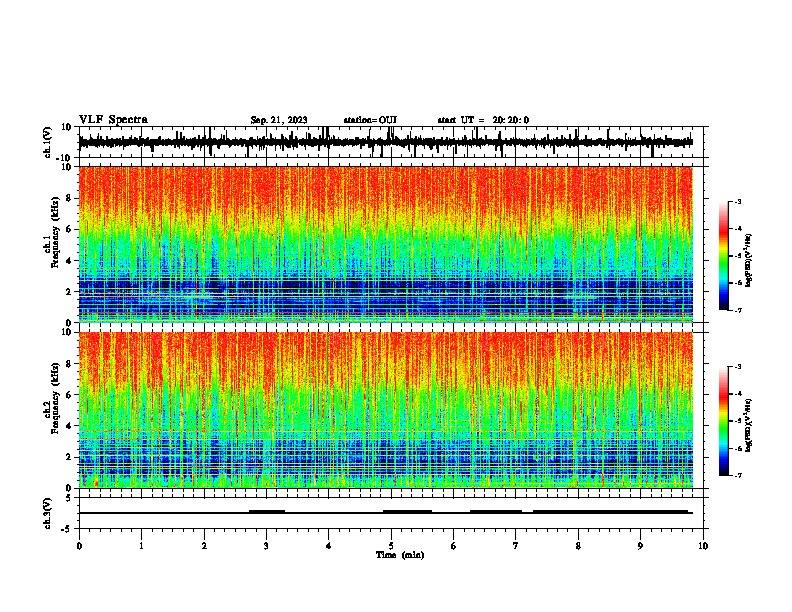
Task: Click the 'start UT = 20:20:0' label
Action: pos(483,120)
